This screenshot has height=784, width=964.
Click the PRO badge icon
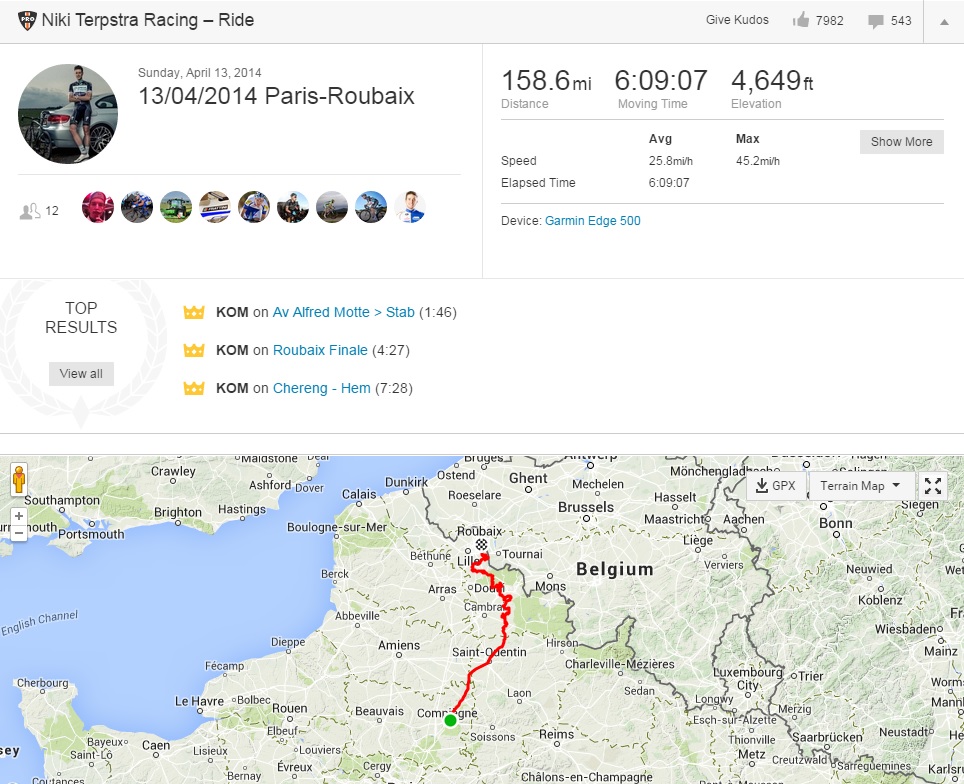pos(24,20)
